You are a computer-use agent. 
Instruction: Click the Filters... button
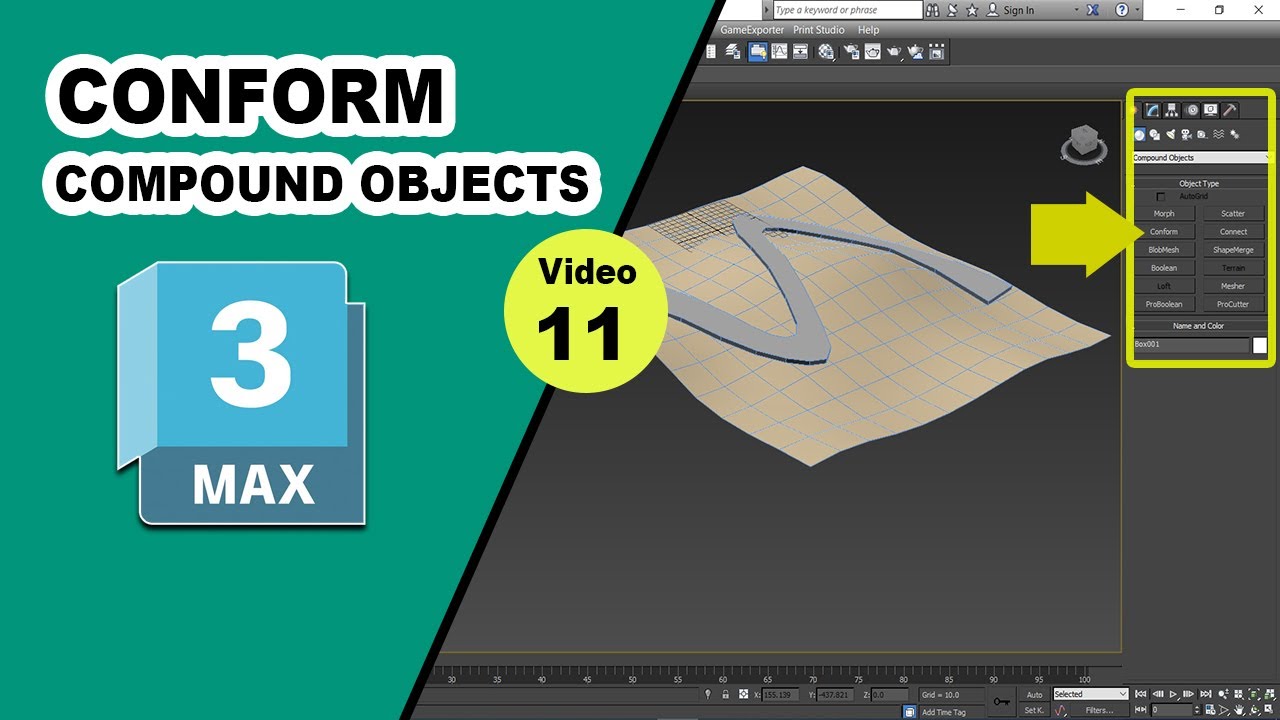pyautogui.click(x=1100, y=710)
